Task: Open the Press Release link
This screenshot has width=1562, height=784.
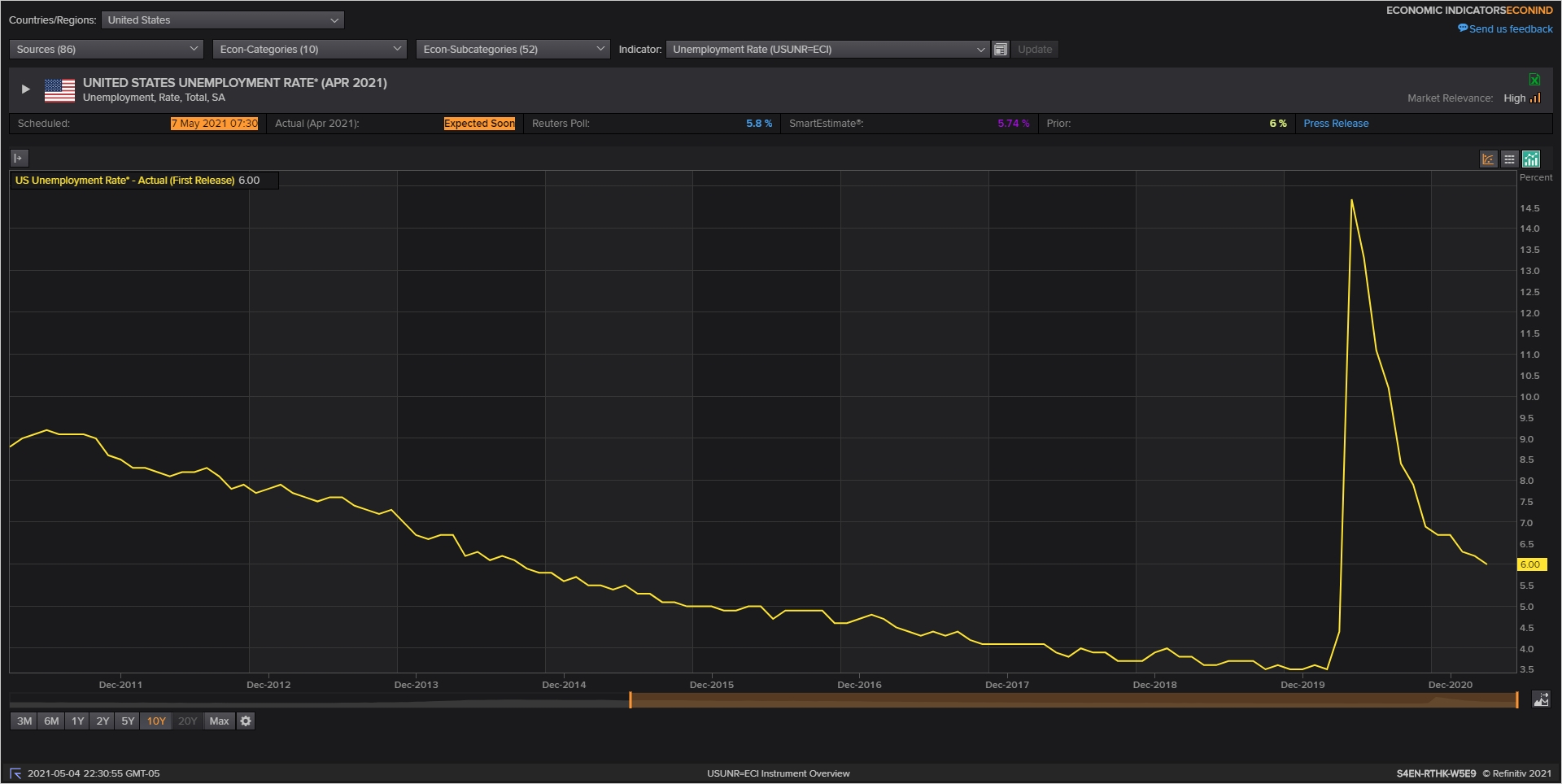Action: pyautogui.click(x=1336, y=124)
